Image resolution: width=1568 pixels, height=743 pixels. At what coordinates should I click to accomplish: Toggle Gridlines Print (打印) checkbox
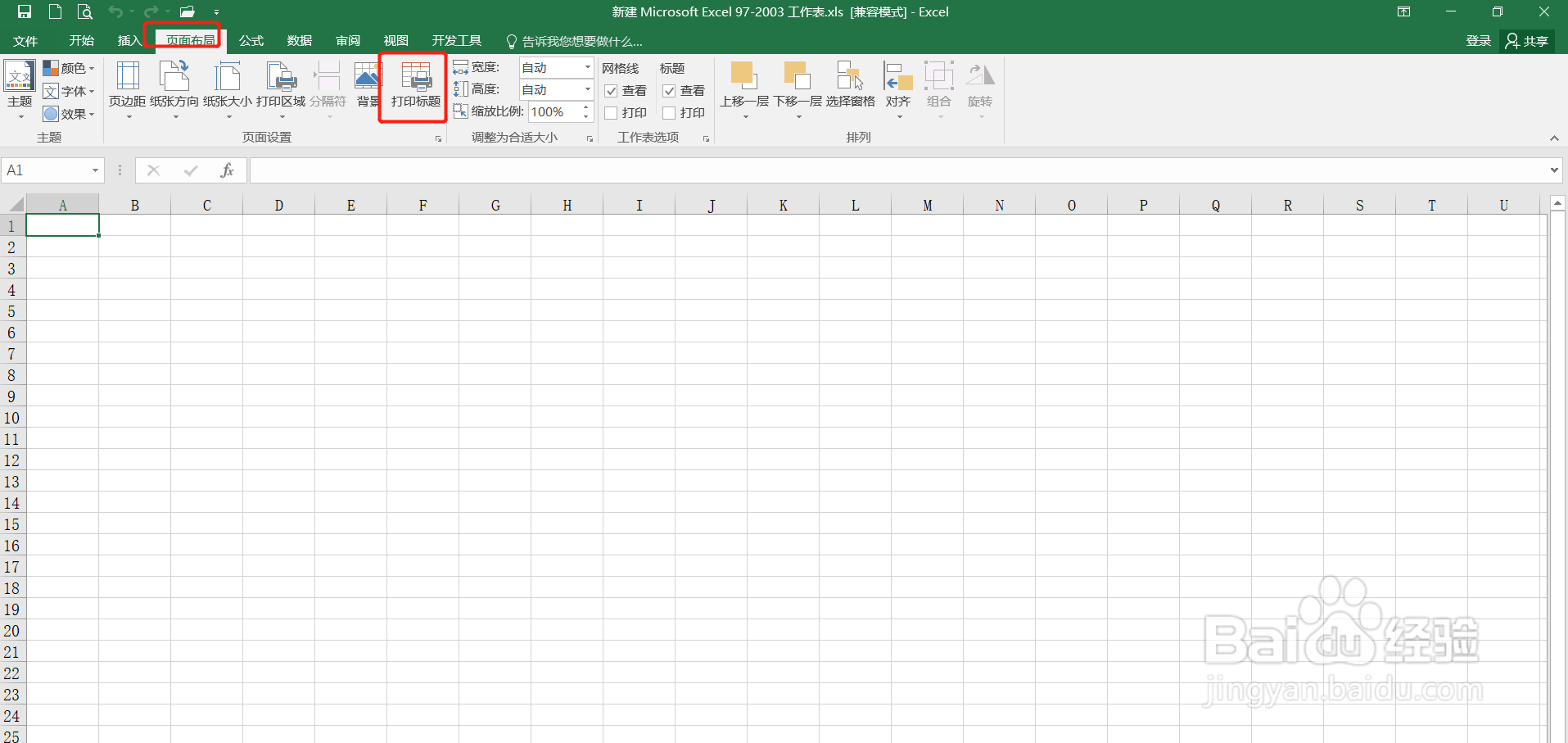[611, 113]
